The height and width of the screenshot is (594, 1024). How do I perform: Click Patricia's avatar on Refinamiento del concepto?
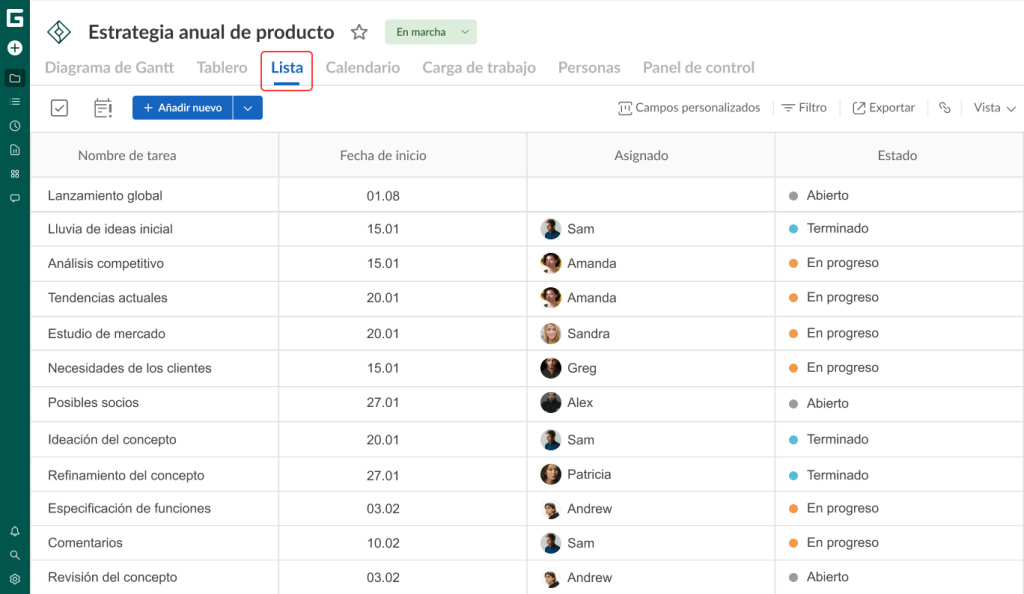(551, 475)
